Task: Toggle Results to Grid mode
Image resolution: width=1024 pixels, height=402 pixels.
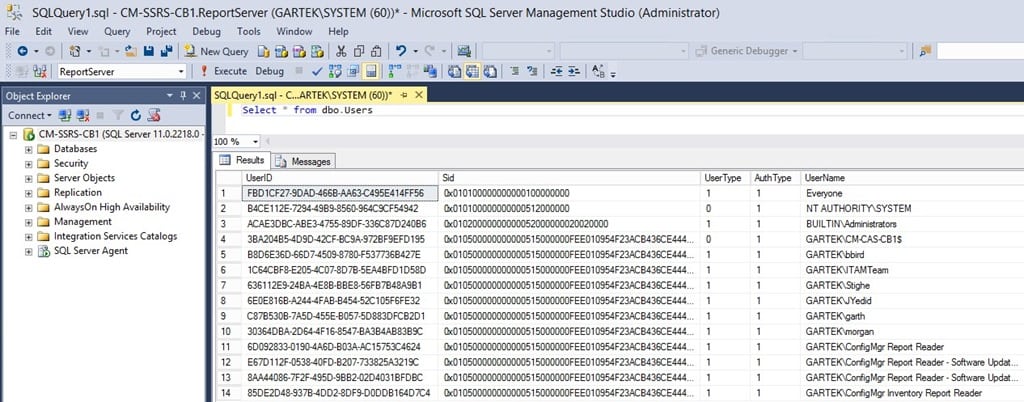Action: 474,71
